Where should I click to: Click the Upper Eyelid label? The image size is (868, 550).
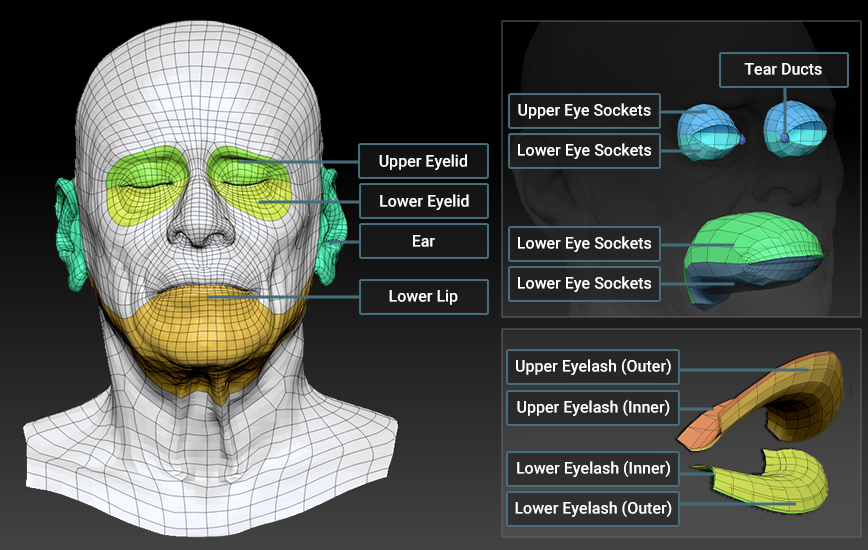click(x=423, y=161)
